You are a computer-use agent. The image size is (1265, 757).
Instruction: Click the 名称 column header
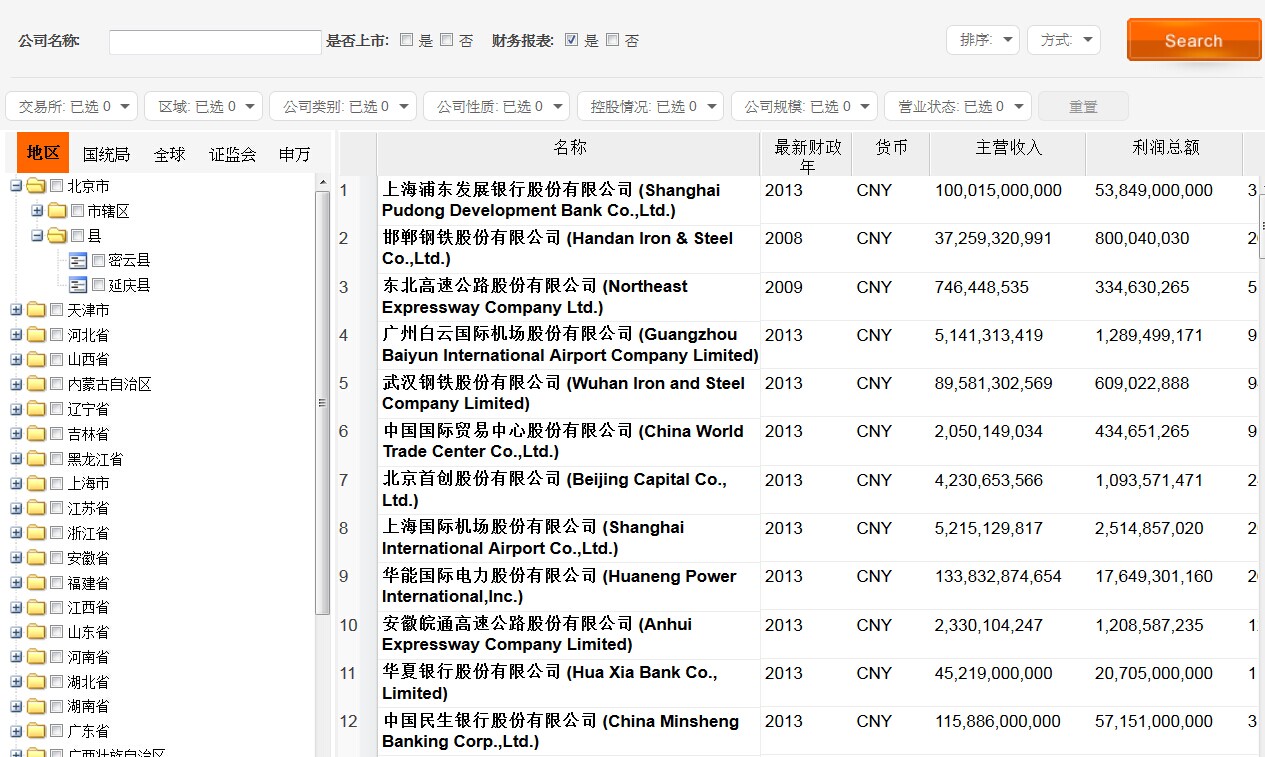click(568, 154)
